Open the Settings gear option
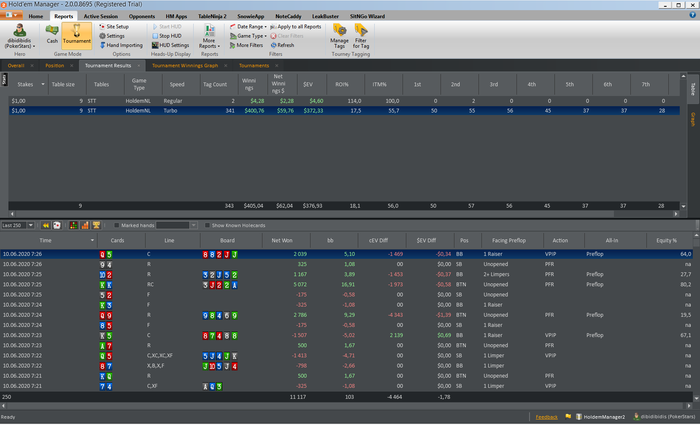This screenshot has width=700, height=425. pyautogui.click(x=112, y=36)
